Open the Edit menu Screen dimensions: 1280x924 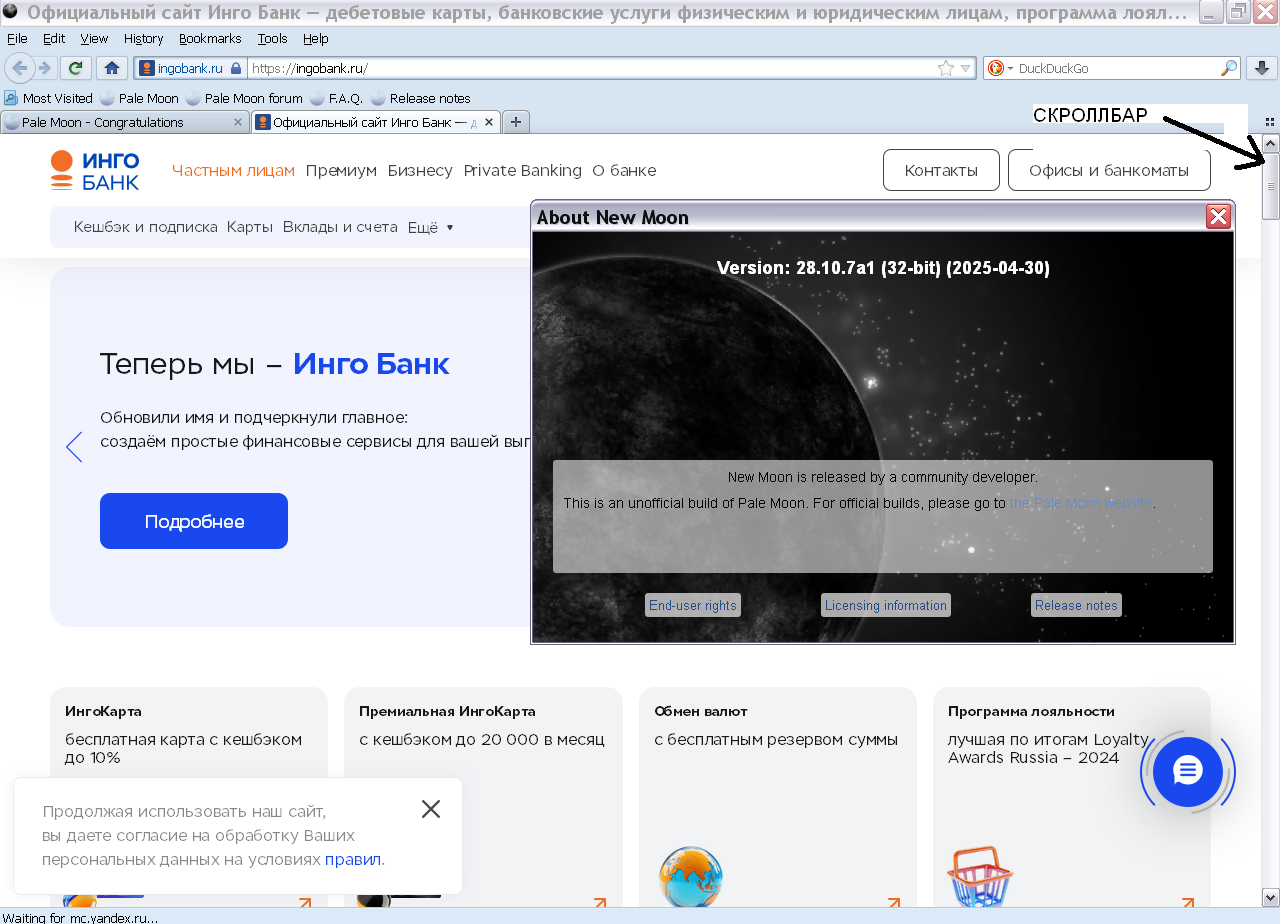coord(54,38)
